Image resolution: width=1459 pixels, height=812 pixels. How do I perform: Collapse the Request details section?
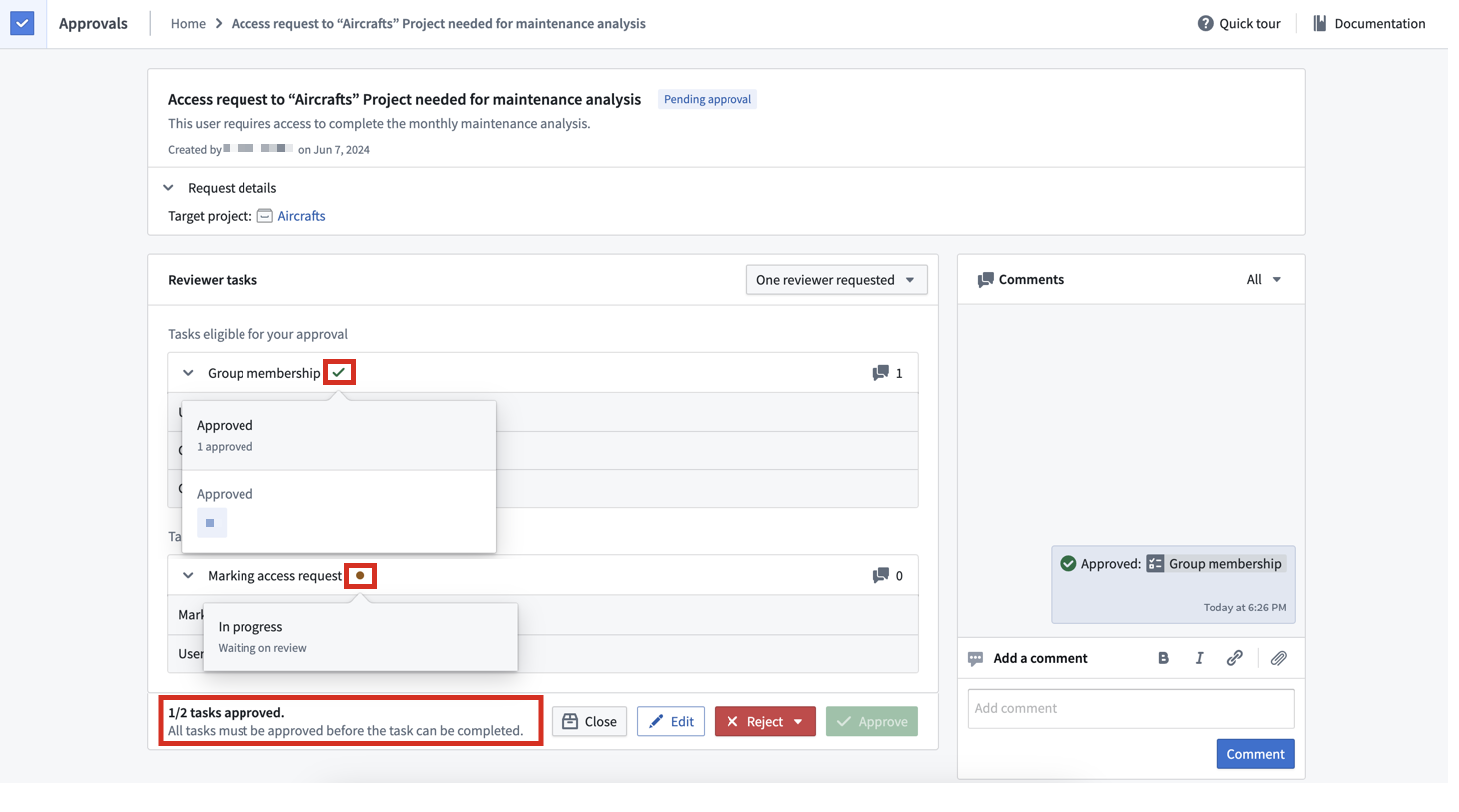[x=168, y=188]
